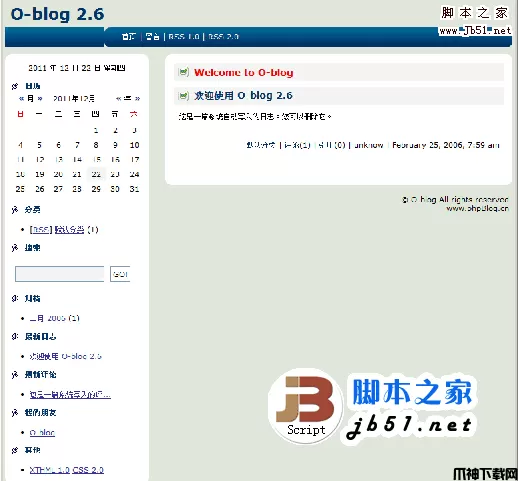Select day 1 in the calendar

[x=96, y=130]
